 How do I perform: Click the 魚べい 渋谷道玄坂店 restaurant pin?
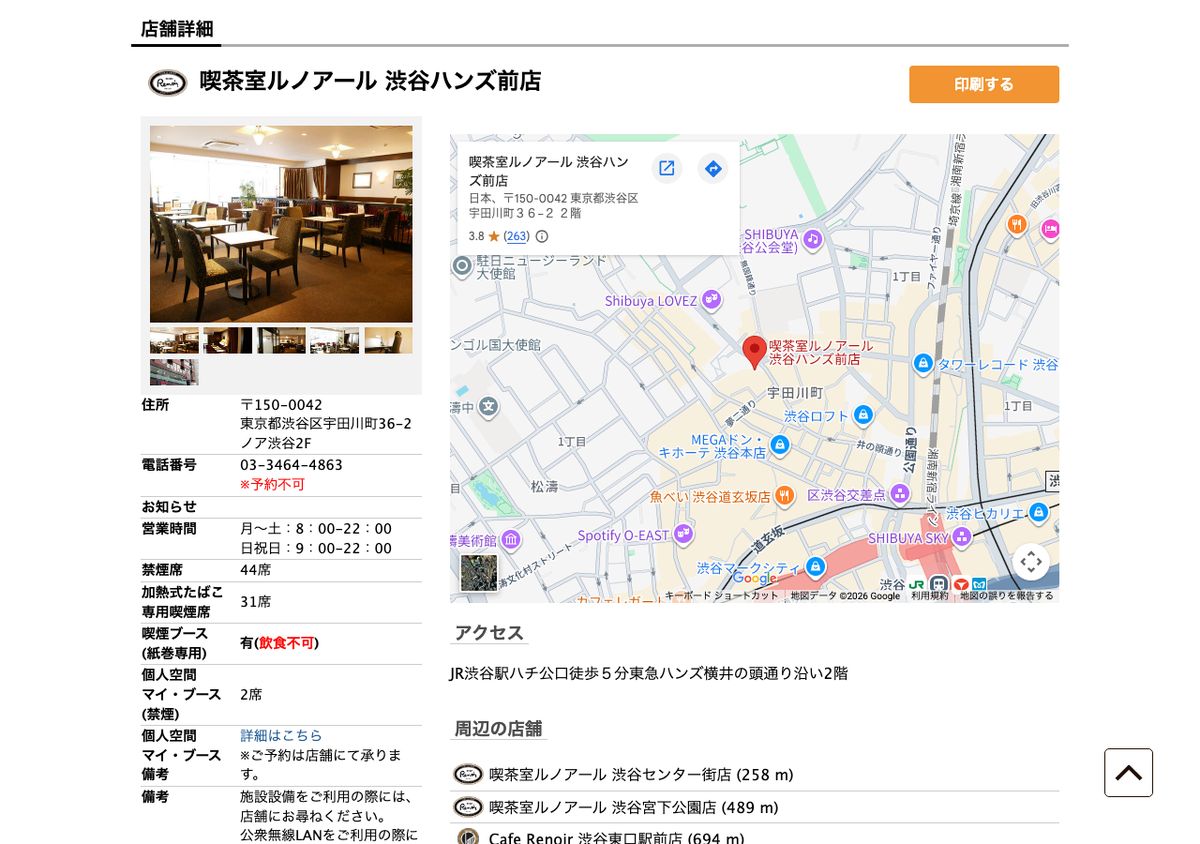785,494
